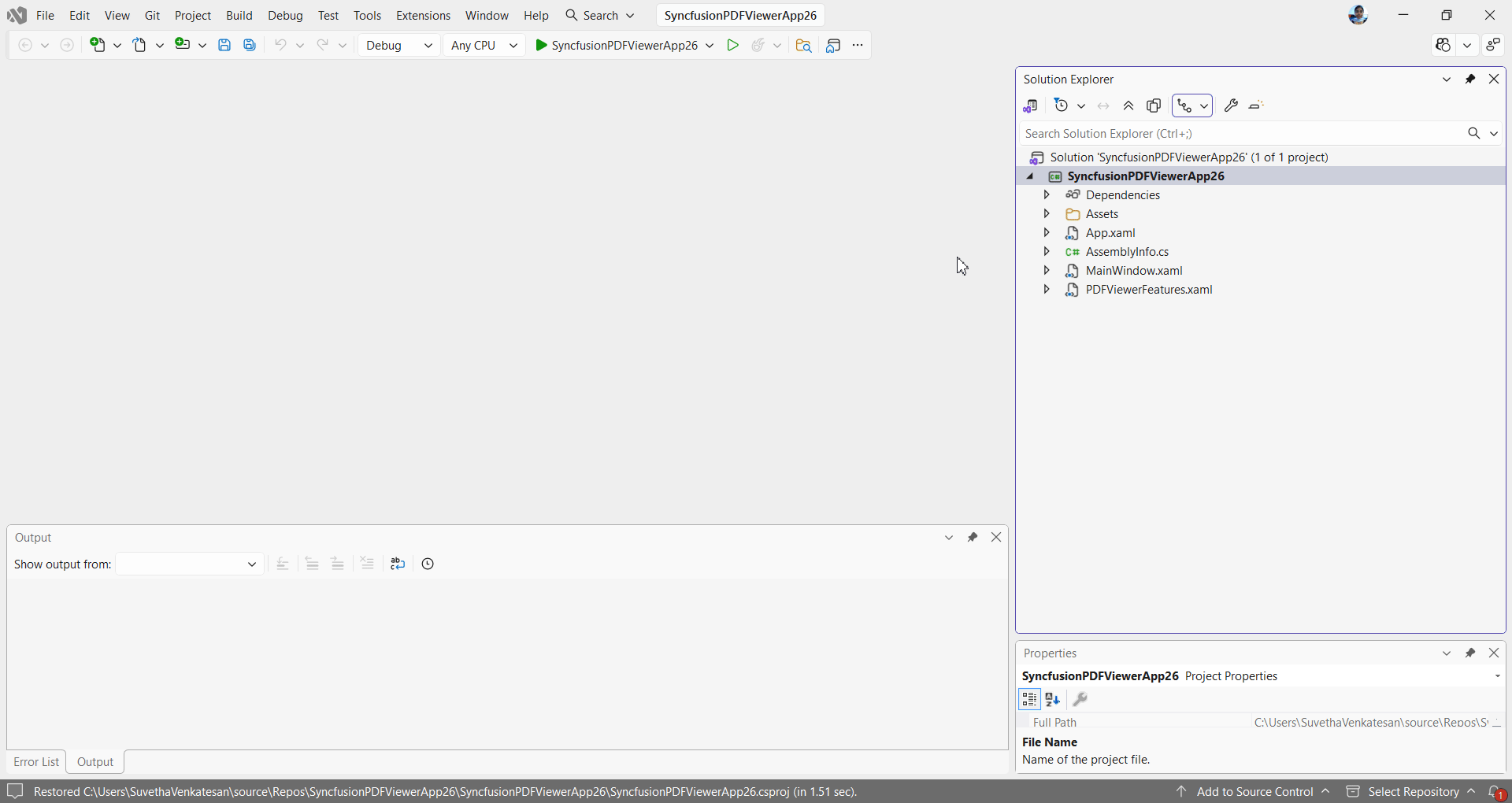The width and height of the screenshot is (1512, 803).
Task: Collapse all items in Solution Explorer
Action: (x=1128, y=105)
